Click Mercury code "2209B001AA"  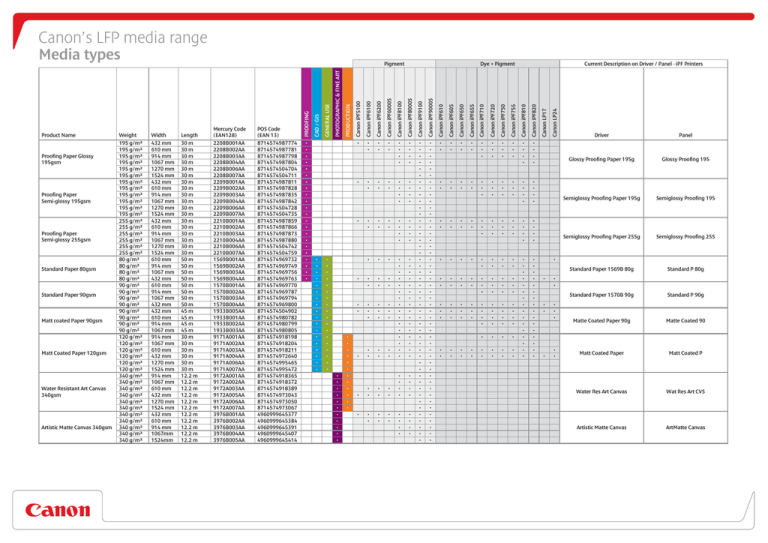[229, 182]
